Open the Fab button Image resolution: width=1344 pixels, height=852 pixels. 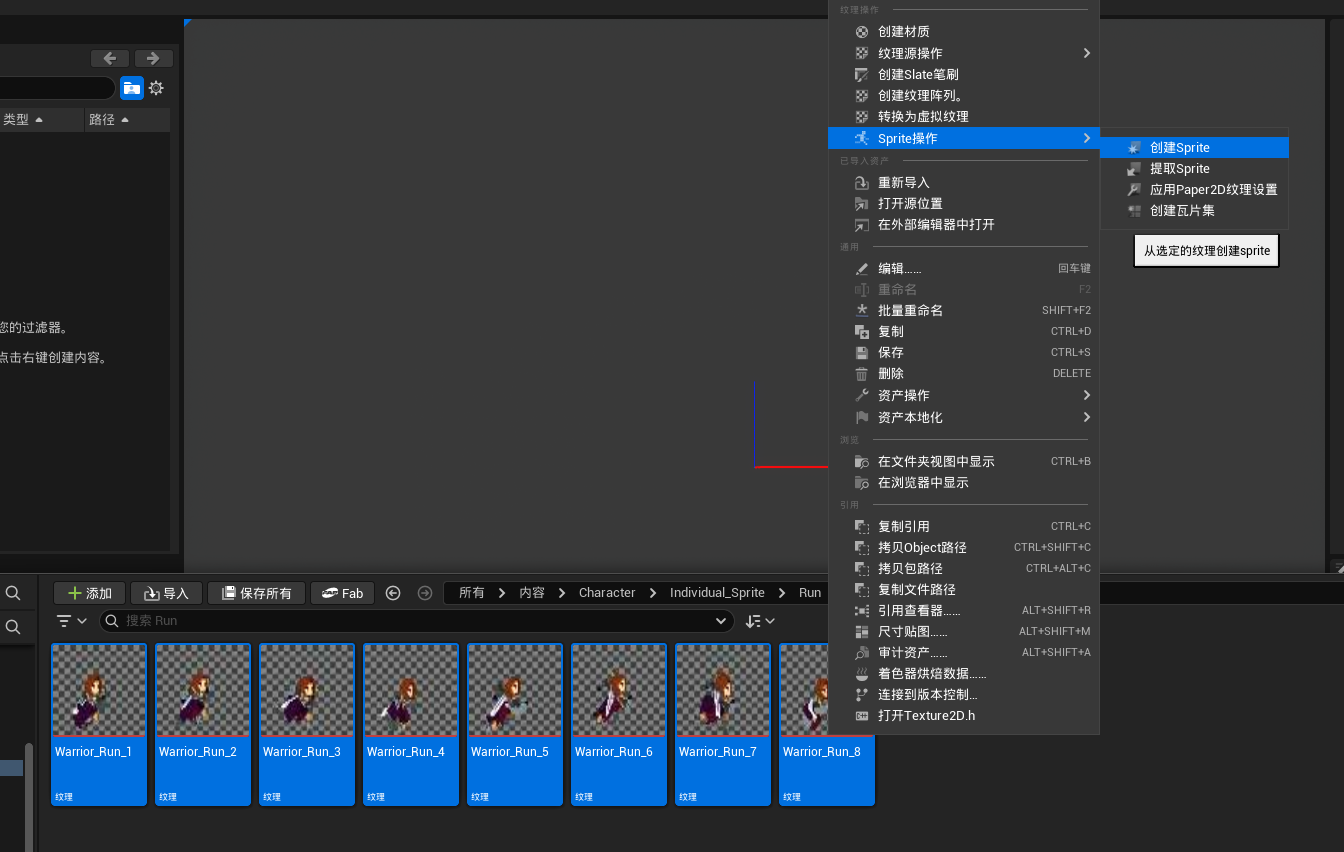(342, 593)
